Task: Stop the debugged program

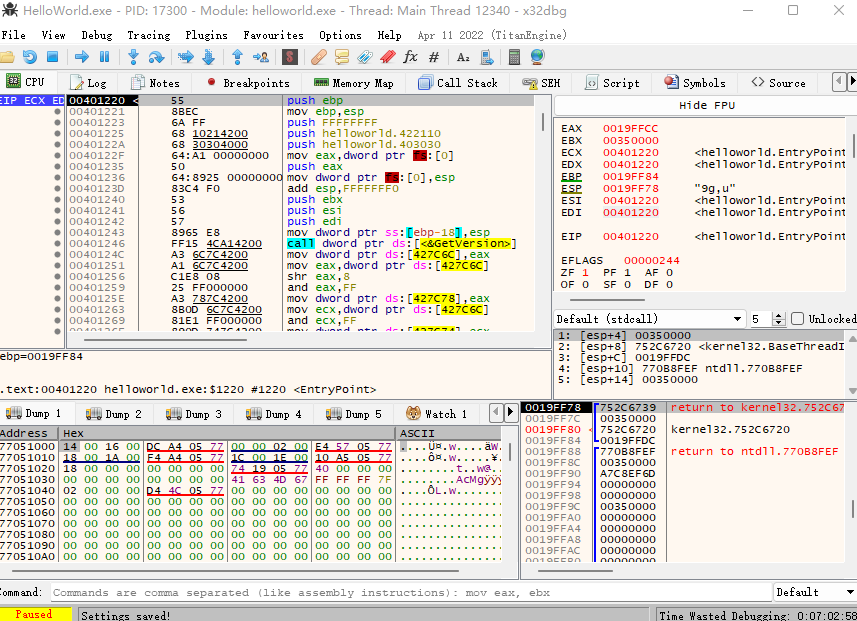Action: [52, 57]
